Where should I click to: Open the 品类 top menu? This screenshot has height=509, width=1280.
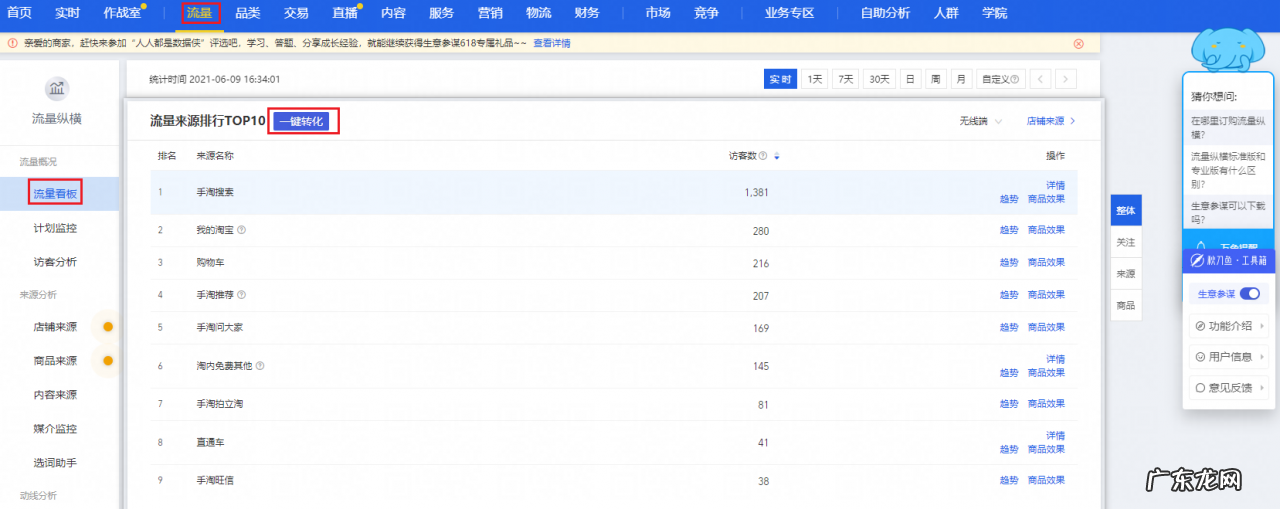pyautogui.click(x=248, y=14)
